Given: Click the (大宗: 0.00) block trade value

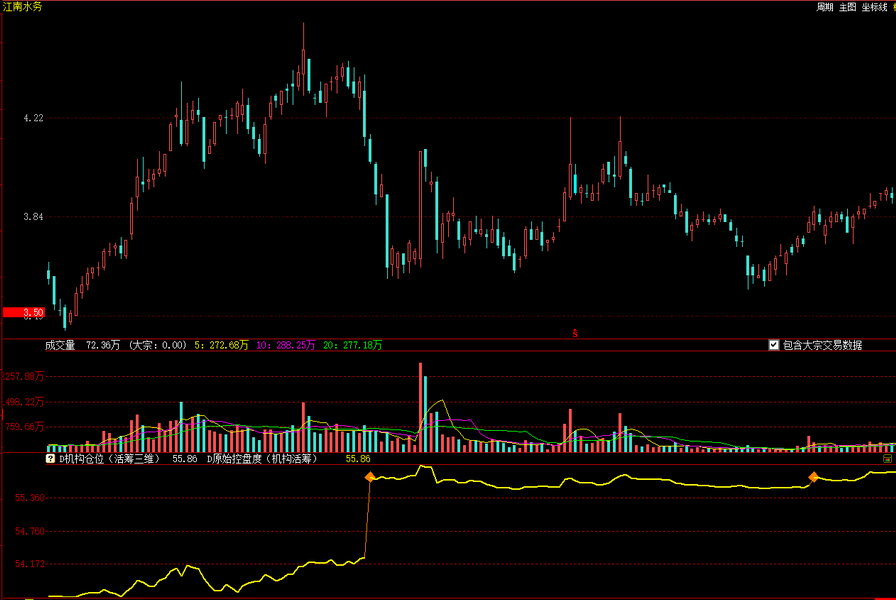Looking at the screenshot, I should (158, 345).
